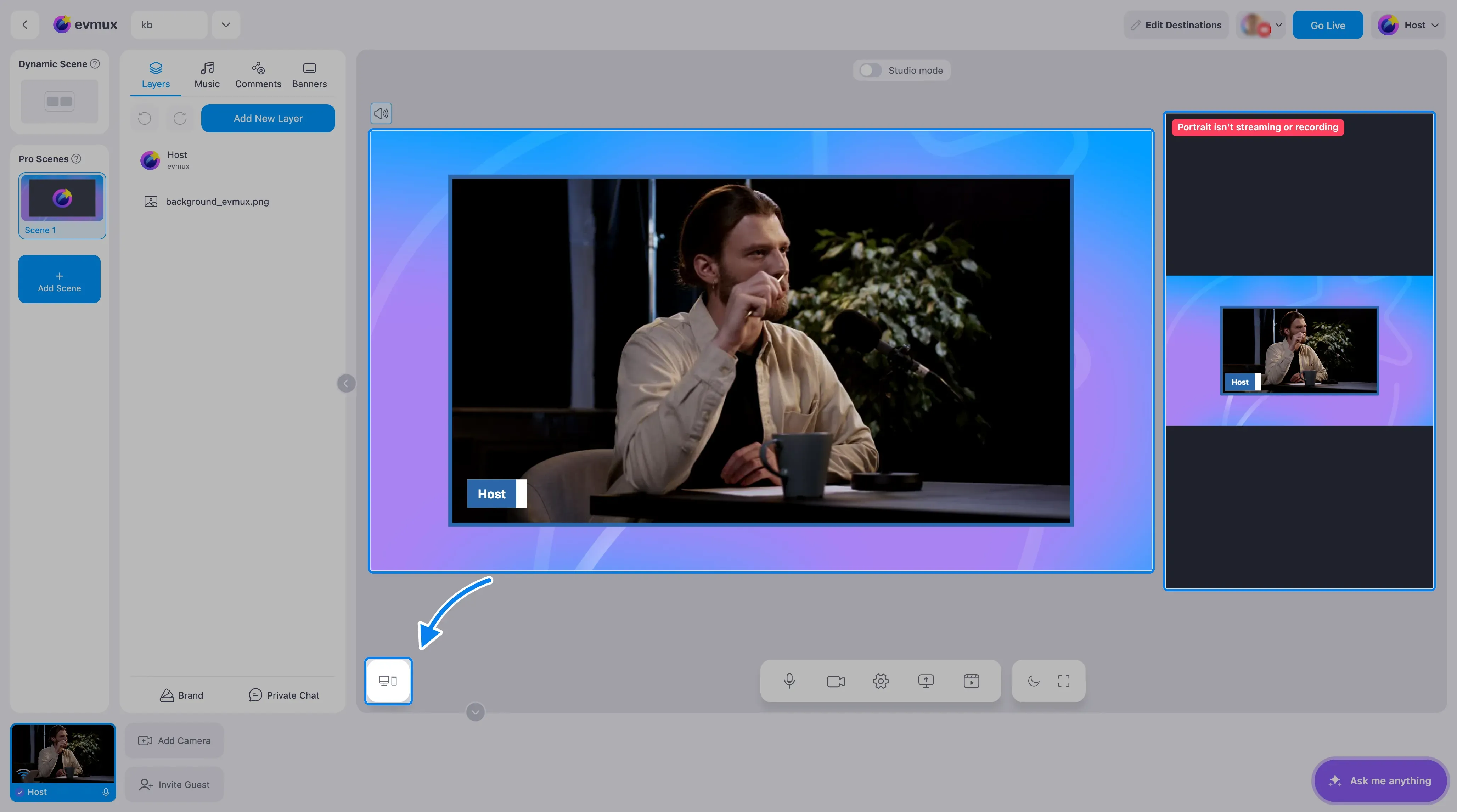This screenshot has width=1457, height=812.
Task: Enter fullscreen with the expand icon
Action: 1063,681
